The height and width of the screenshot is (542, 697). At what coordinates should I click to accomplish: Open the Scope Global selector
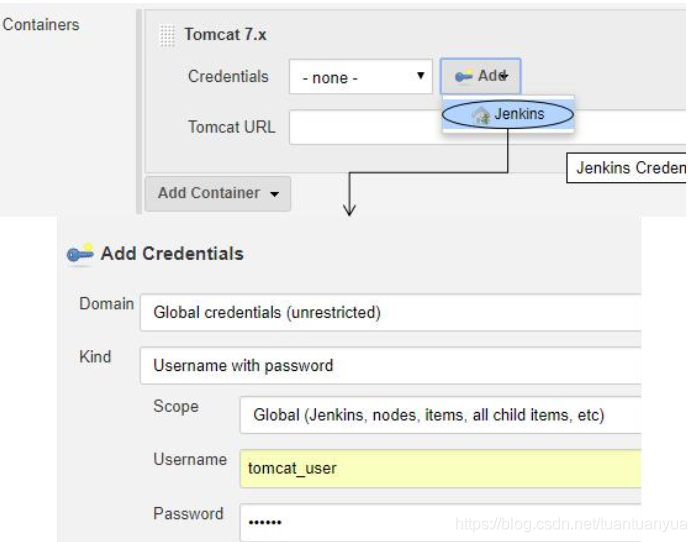click(x=440, y=415)
